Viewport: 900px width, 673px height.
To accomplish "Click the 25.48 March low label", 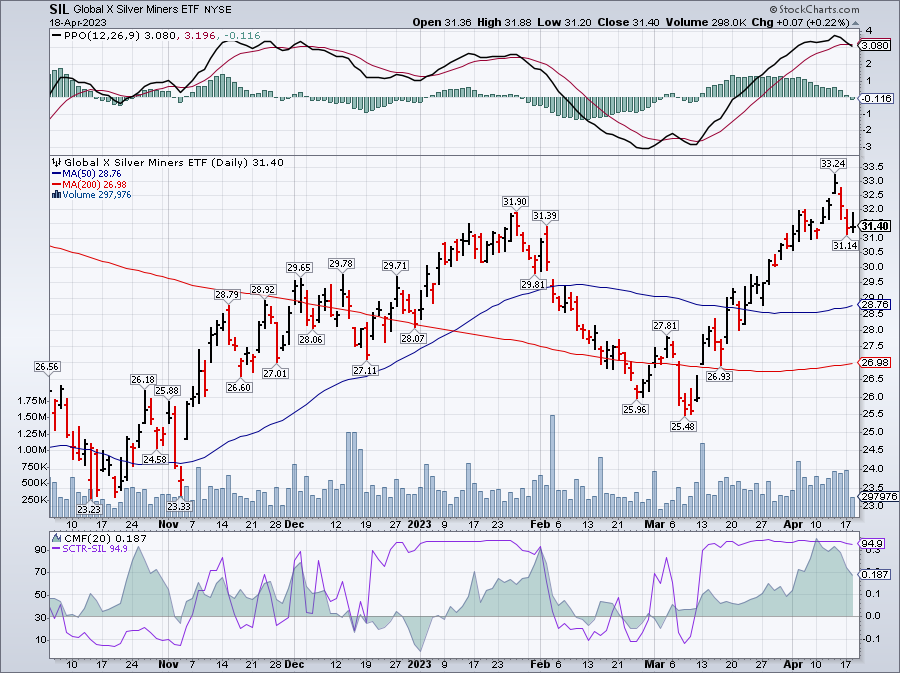I will pyautogui.click(x=682, y=426).
